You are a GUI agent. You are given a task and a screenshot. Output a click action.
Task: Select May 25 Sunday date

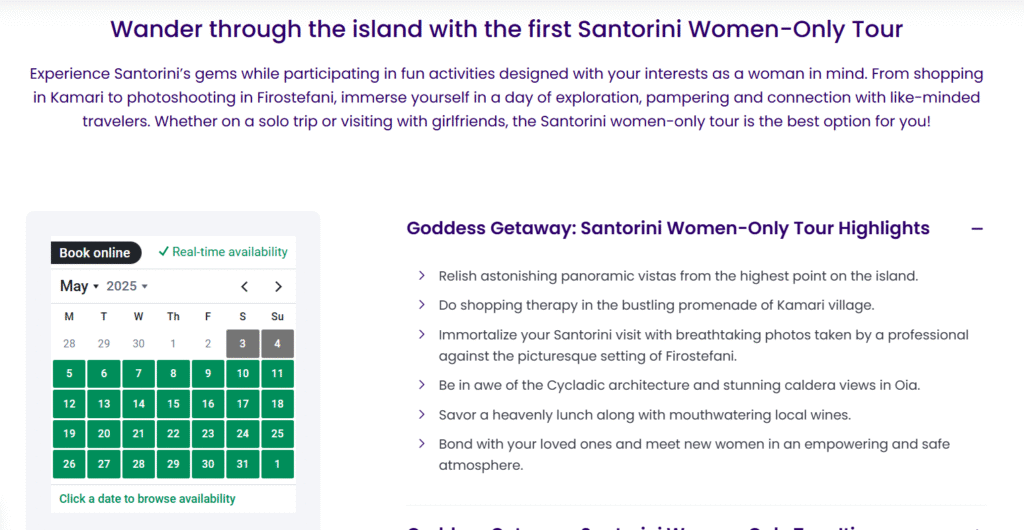click(x=278, y=434)
